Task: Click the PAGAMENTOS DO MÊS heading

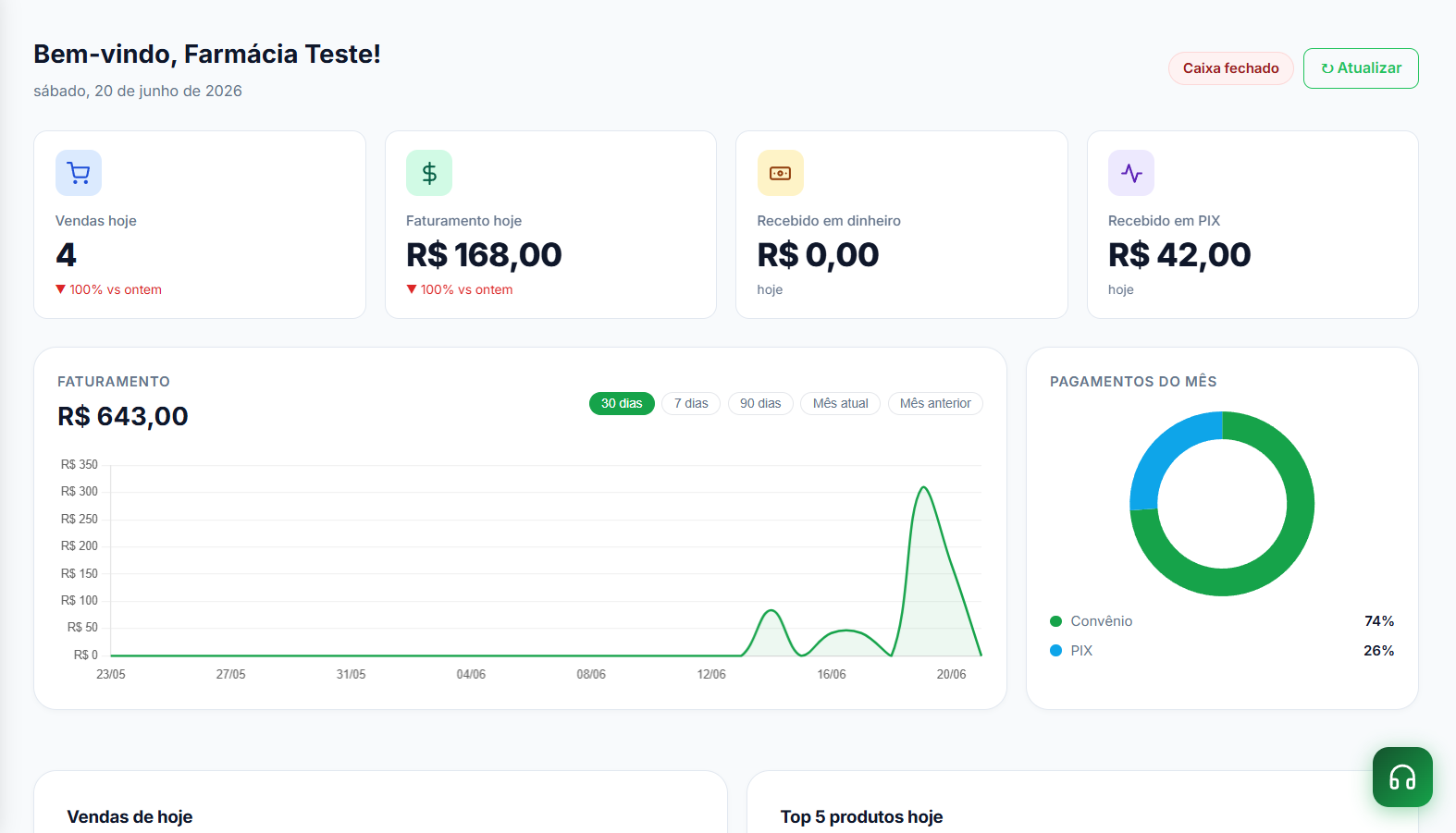Action: [x=1133, y=382]
